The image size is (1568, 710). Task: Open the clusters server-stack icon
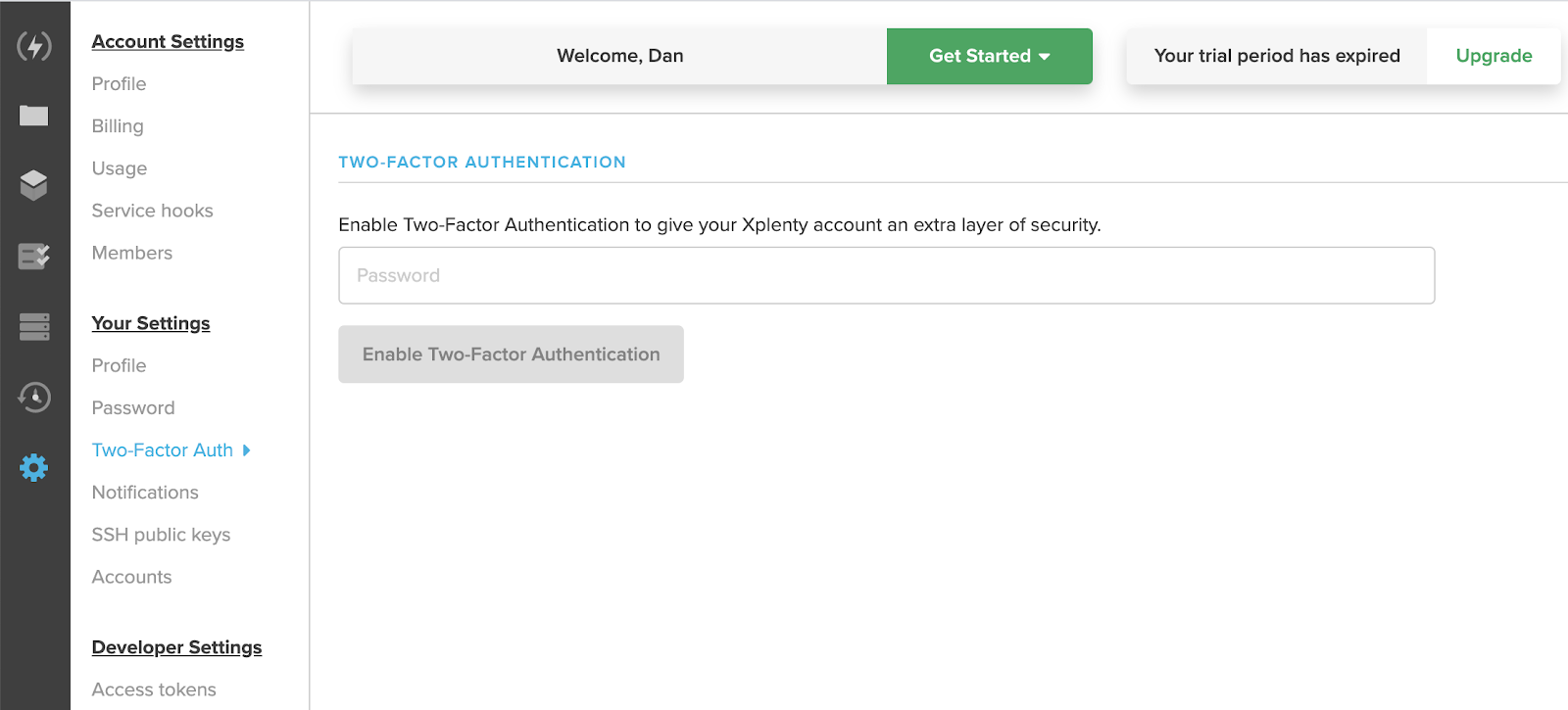click(x=34, y=326)
